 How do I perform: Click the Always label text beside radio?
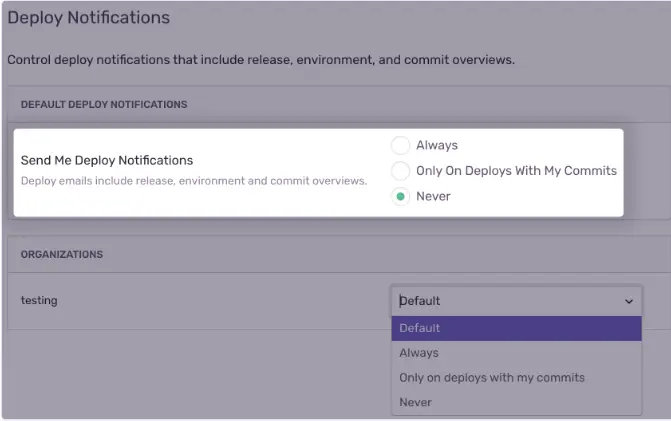[437, 146]
